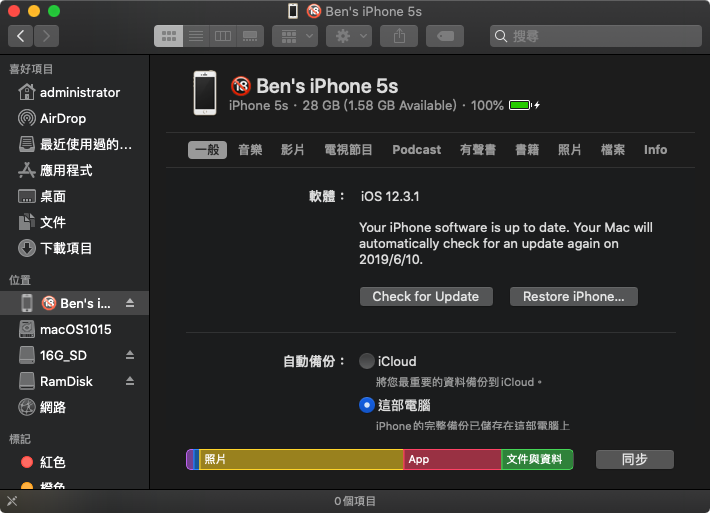The image size is (710, 513).
Task: Switch to the 影片 movies tab
Action: click(x=293, y=149)
